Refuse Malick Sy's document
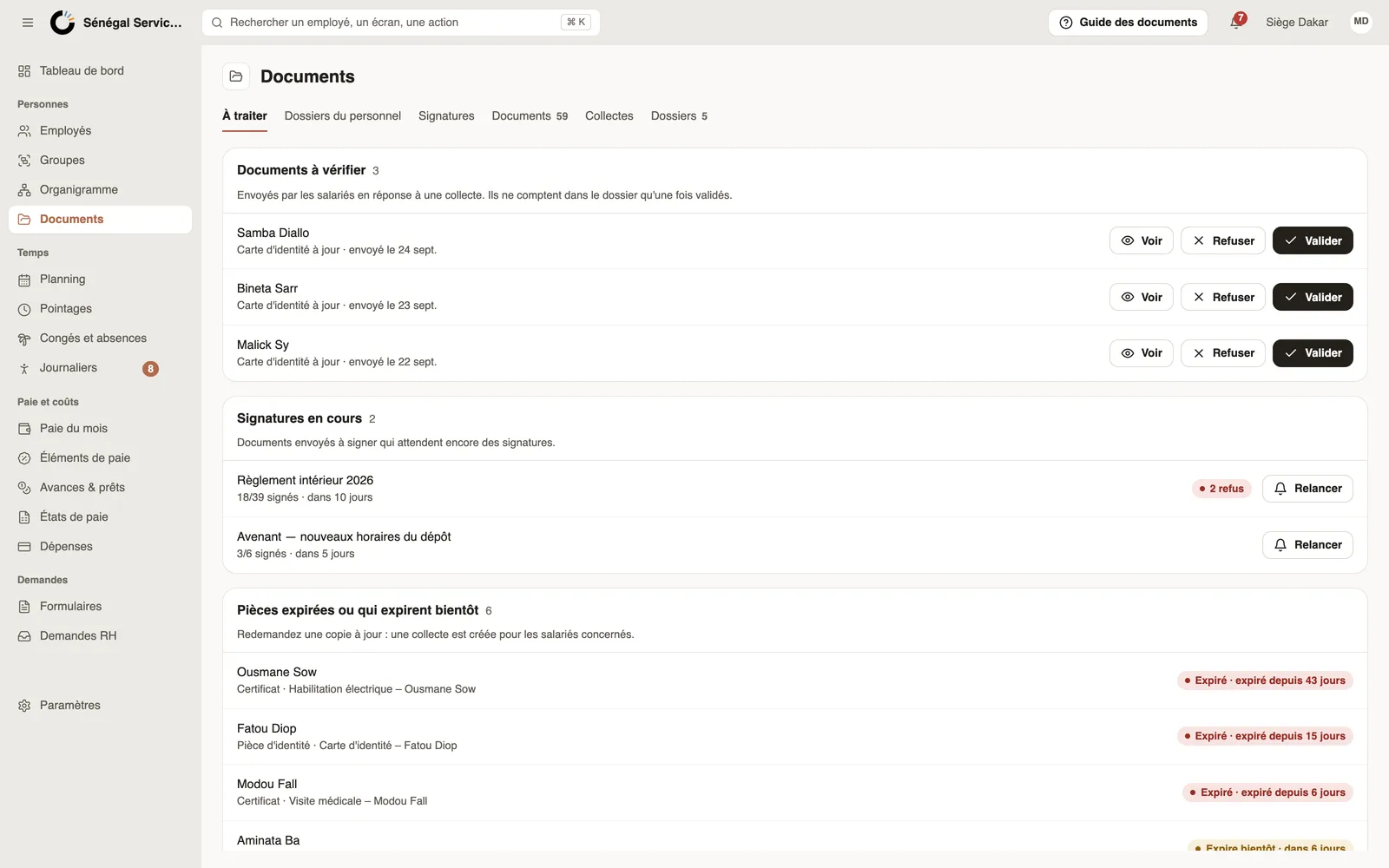Image resolution: width=1389 pixels, height=868 pixels. [1222, 353]
